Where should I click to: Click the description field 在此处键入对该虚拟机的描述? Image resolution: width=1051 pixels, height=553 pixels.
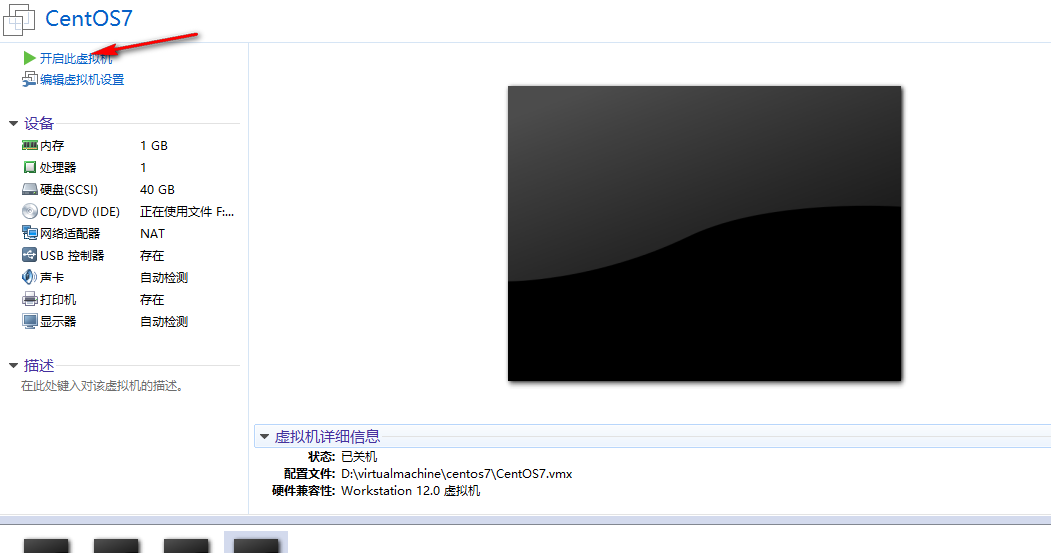[x=103, y=386]
